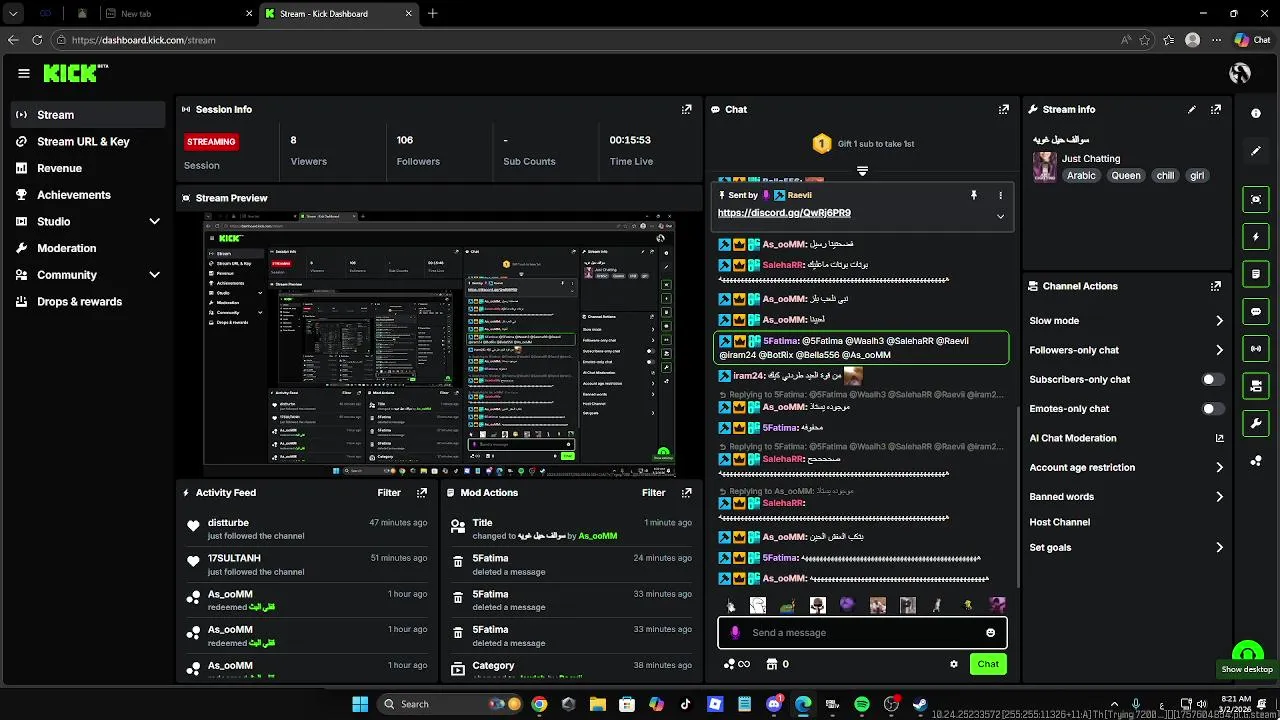Pop out the Activity Feed panel
The width and height of the screenshot is (1280, 720).
coord(422,493)
